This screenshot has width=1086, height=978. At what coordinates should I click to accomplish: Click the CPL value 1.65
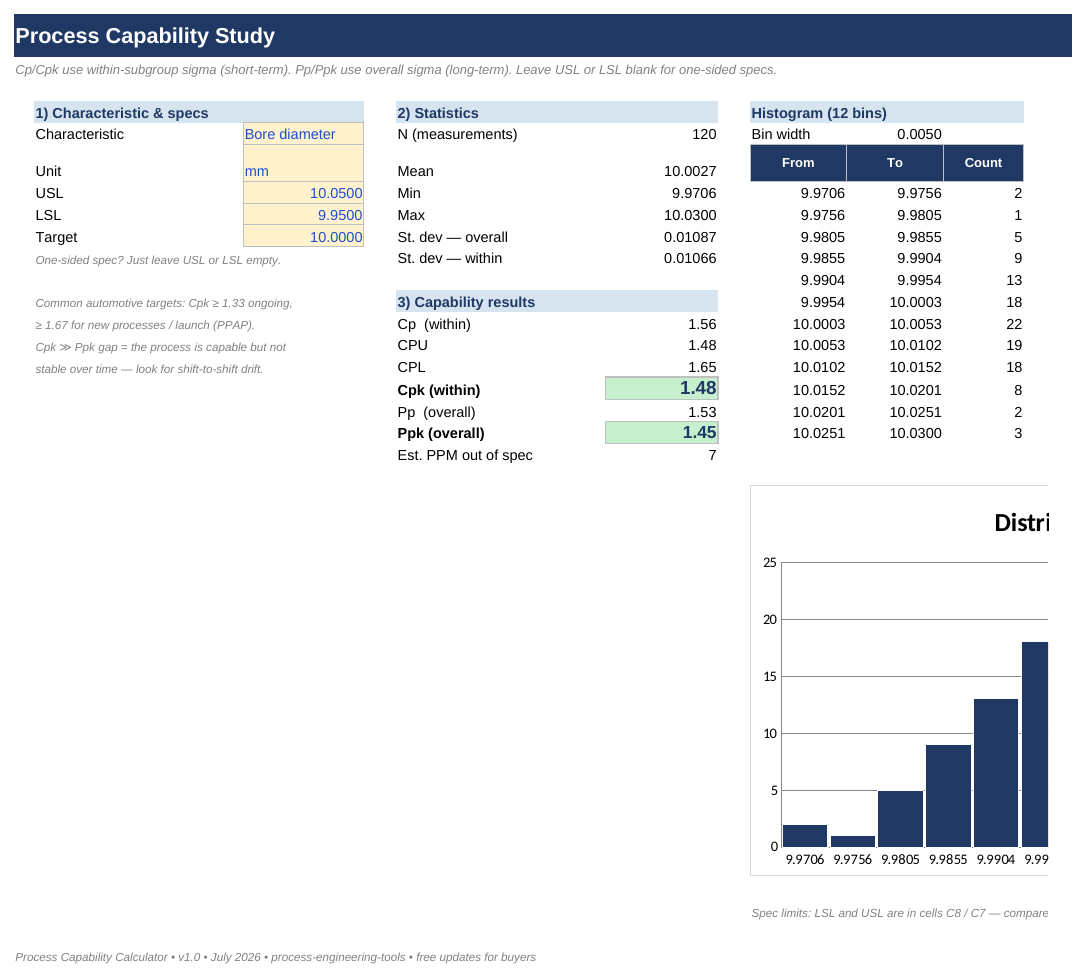(x=702, y=367)
